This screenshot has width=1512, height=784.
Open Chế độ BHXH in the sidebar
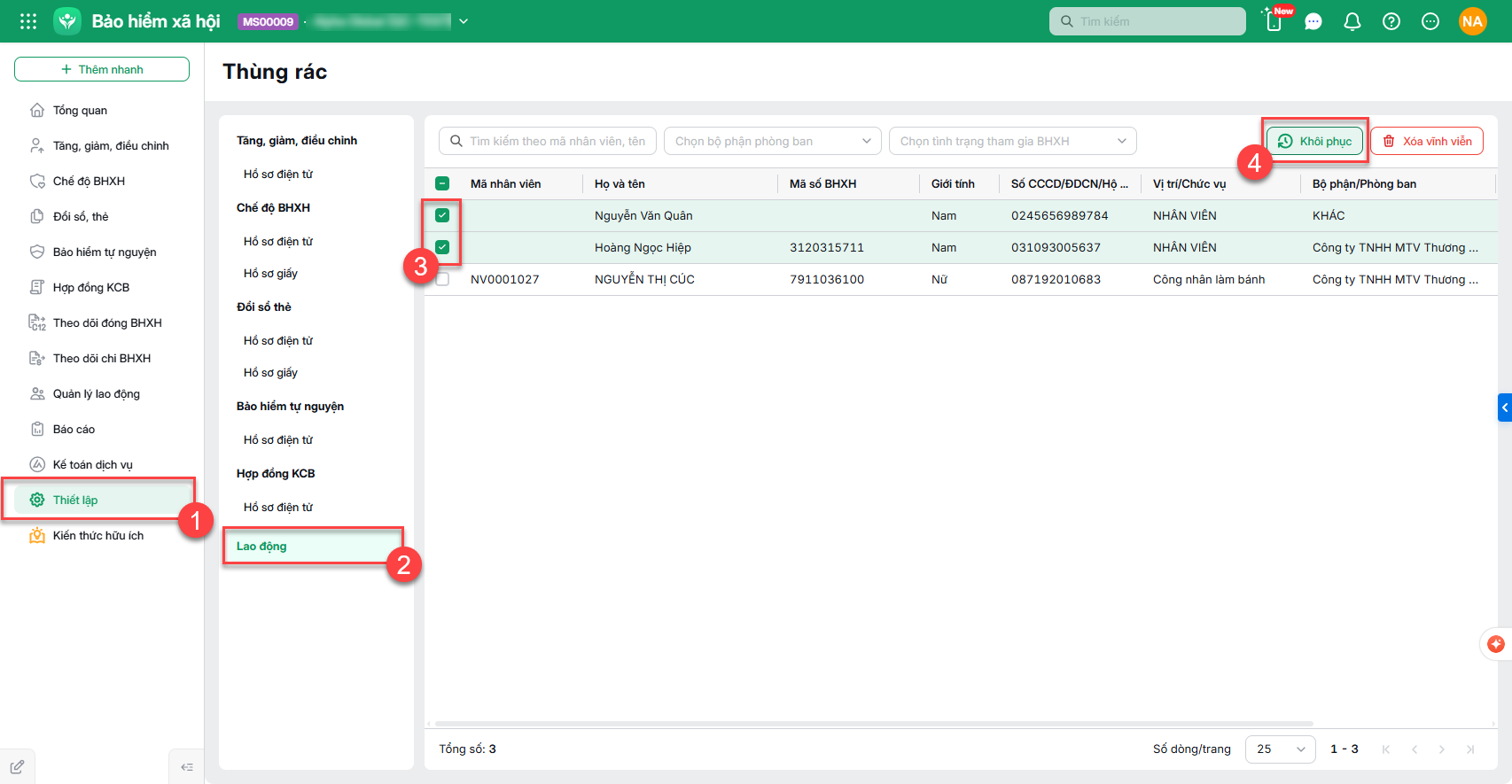[x=102, y=181]
